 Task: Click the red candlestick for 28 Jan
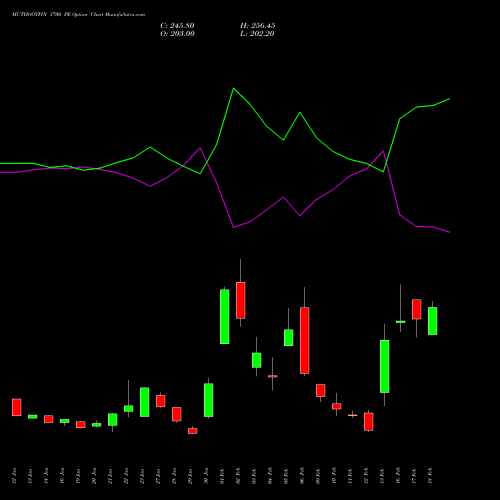pyautogui.click(x=177, y=414)
